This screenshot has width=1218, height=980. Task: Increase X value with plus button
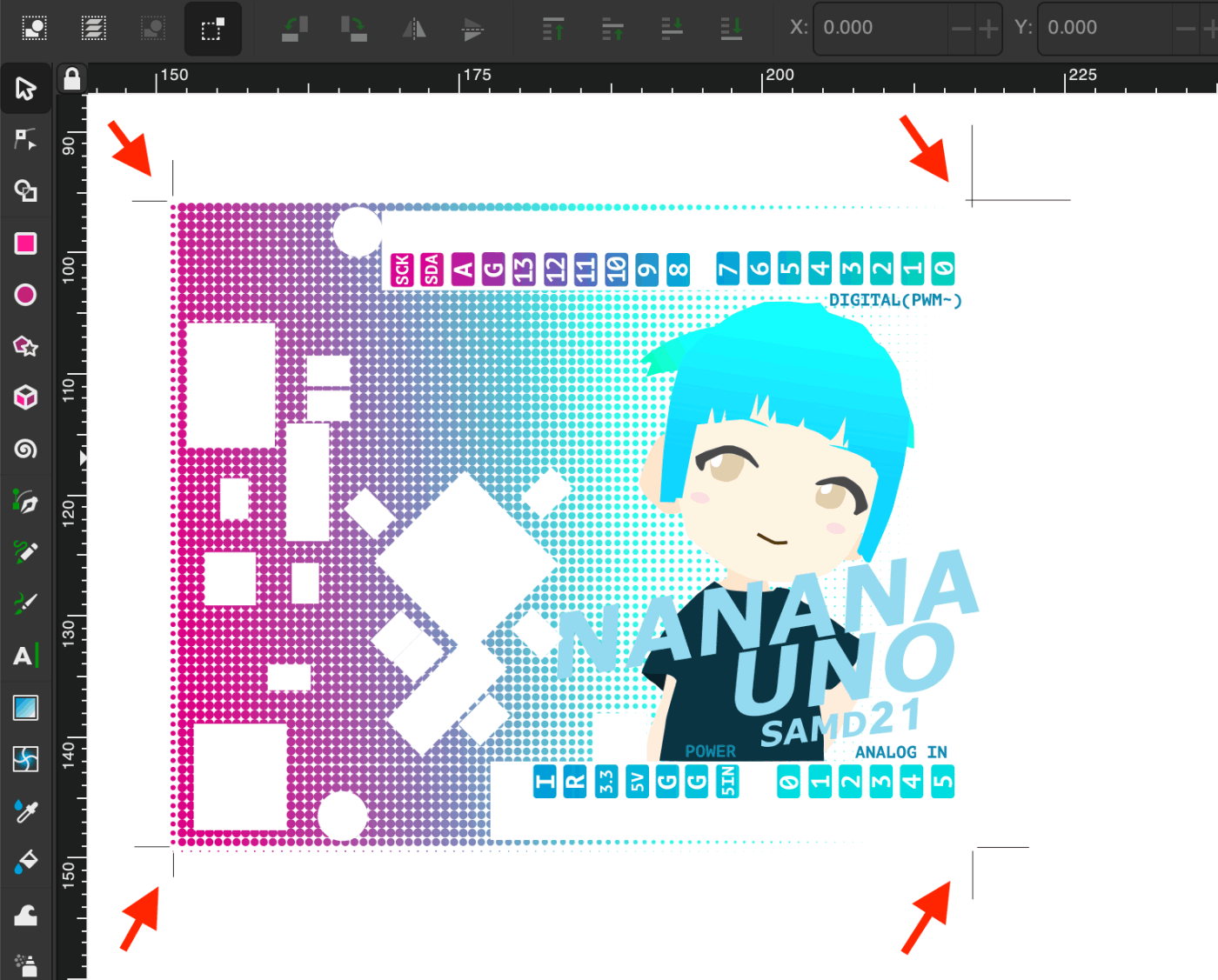coord(988,29)
